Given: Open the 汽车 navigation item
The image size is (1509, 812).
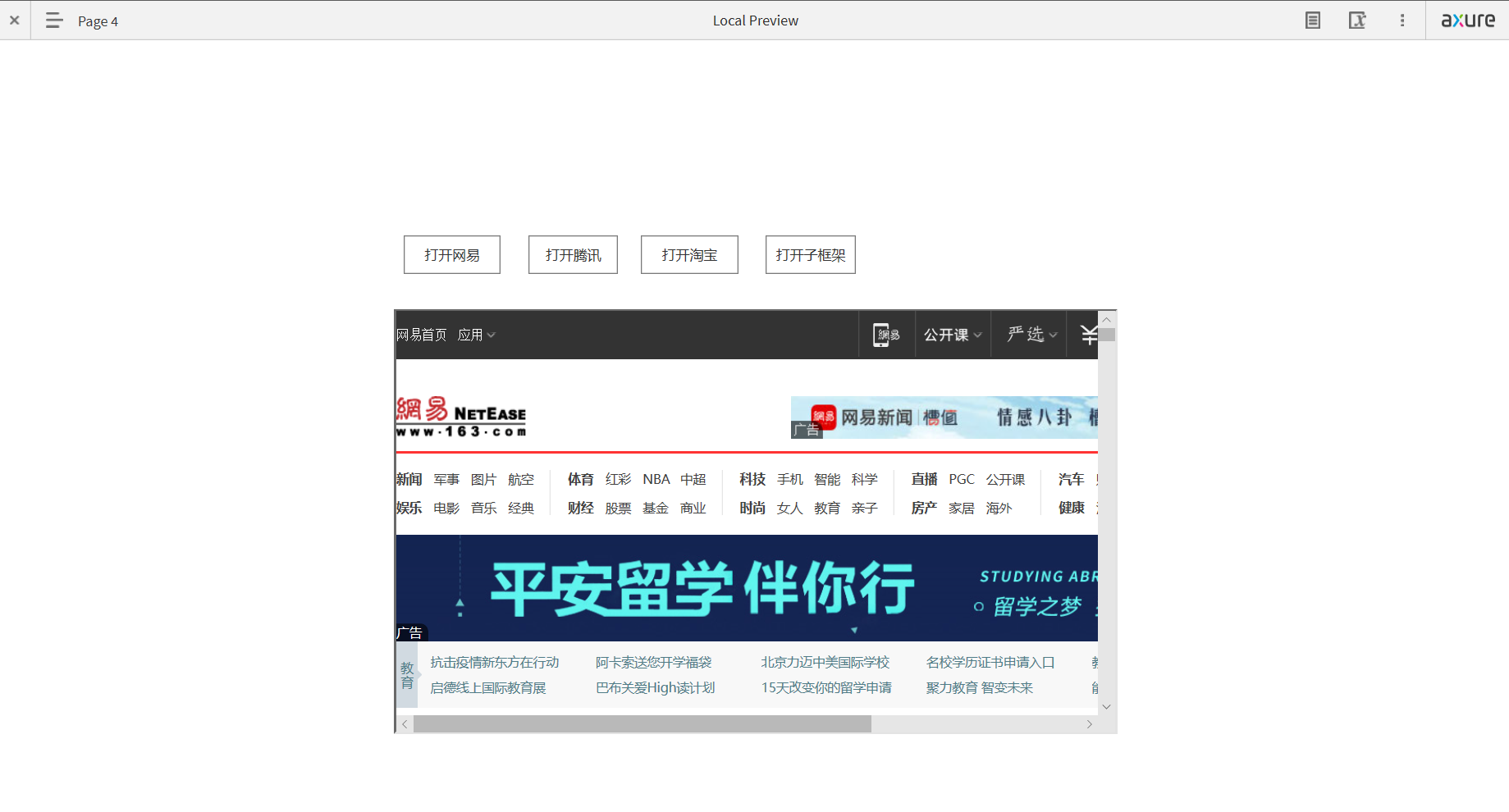Looking at the screenshot, I should click(1071, 479).
